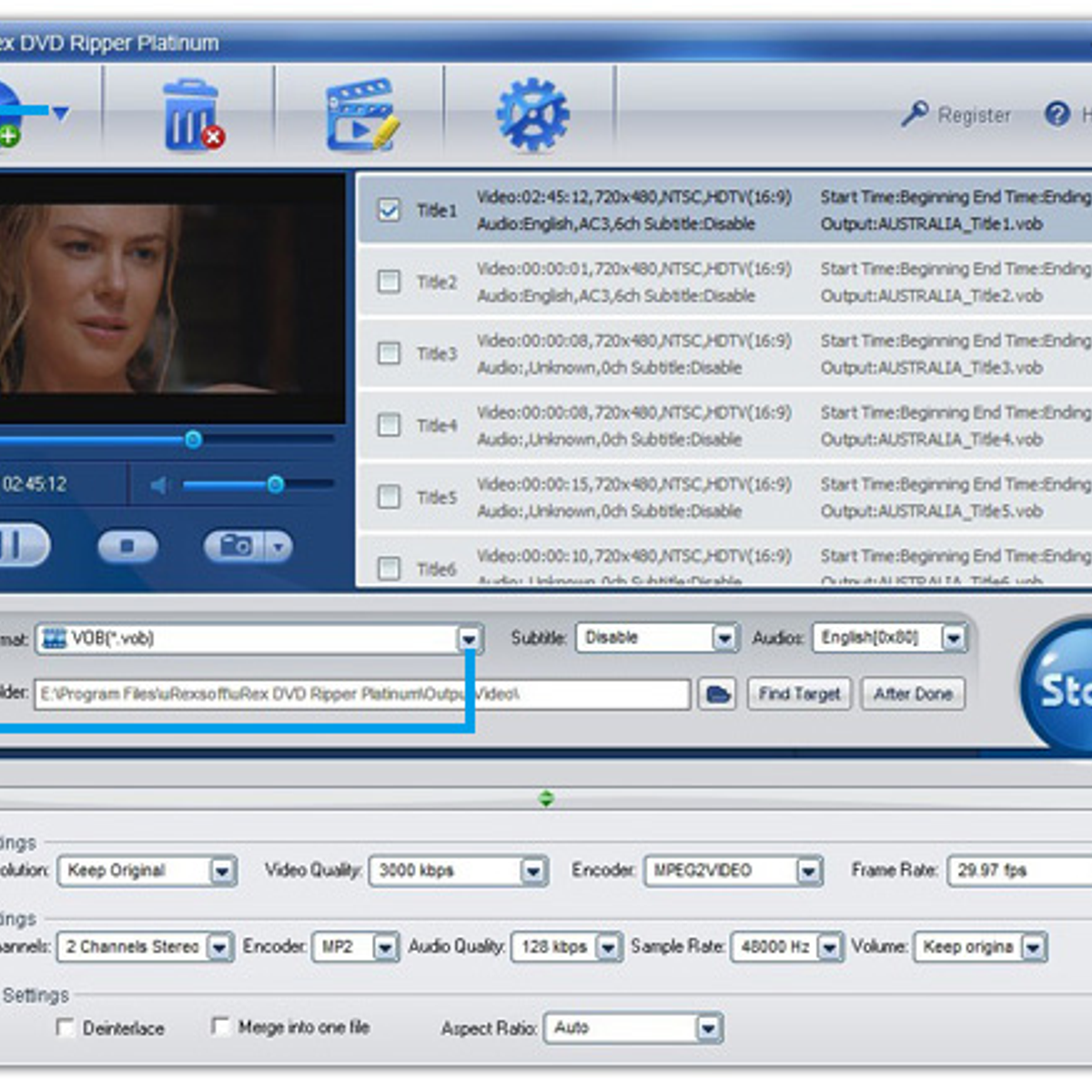1092x1092 pixels.
Task: Uncheck the Title1 checkbox
Action: 389,210
